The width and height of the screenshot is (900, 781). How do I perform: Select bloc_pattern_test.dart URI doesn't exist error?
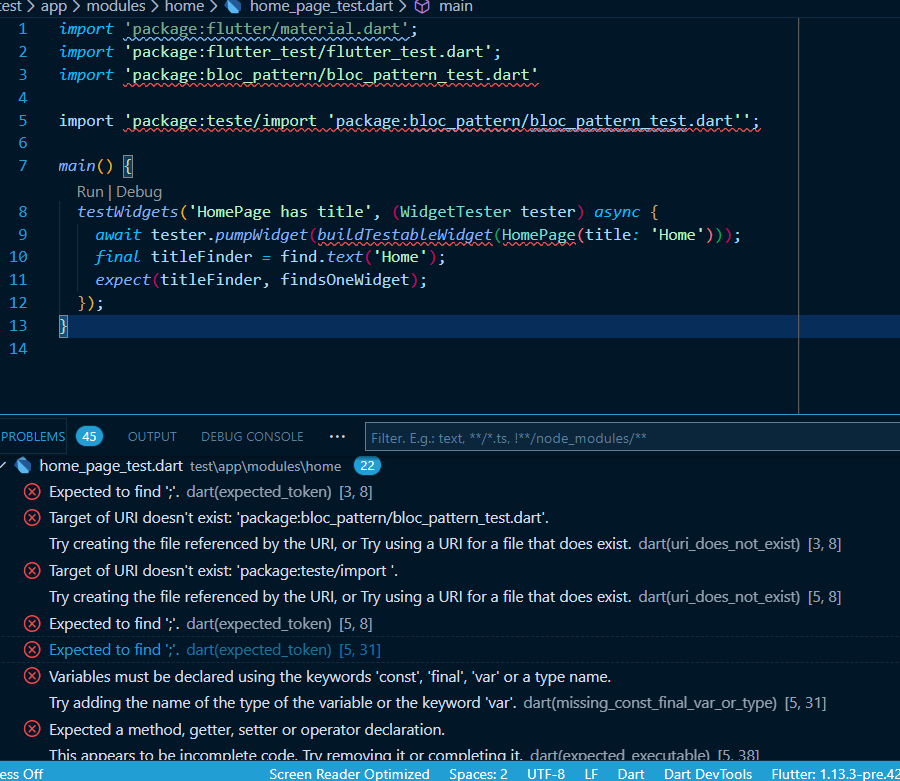coord(298,518)
